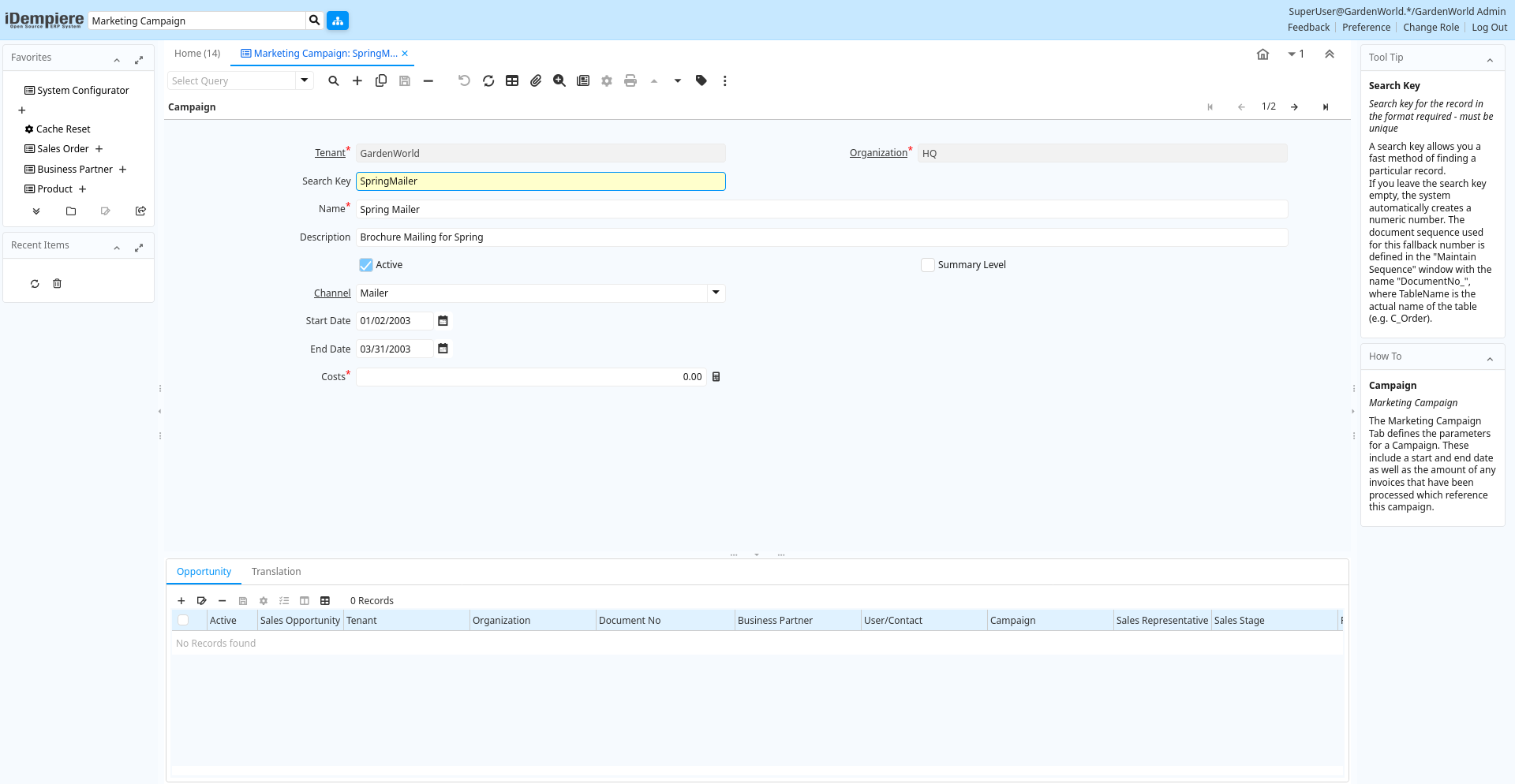Click the Attachment paperclip icon
1515x784 pixels.
click(536, 80)
